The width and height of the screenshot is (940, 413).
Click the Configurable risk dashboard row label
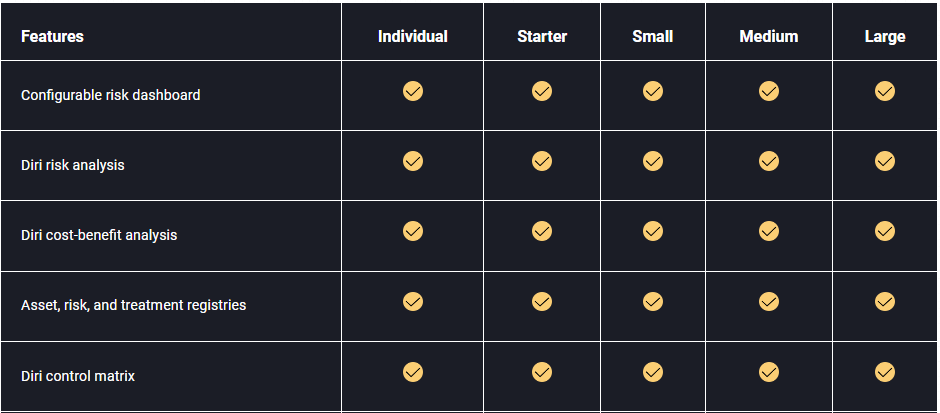click(x=110, y=95)
